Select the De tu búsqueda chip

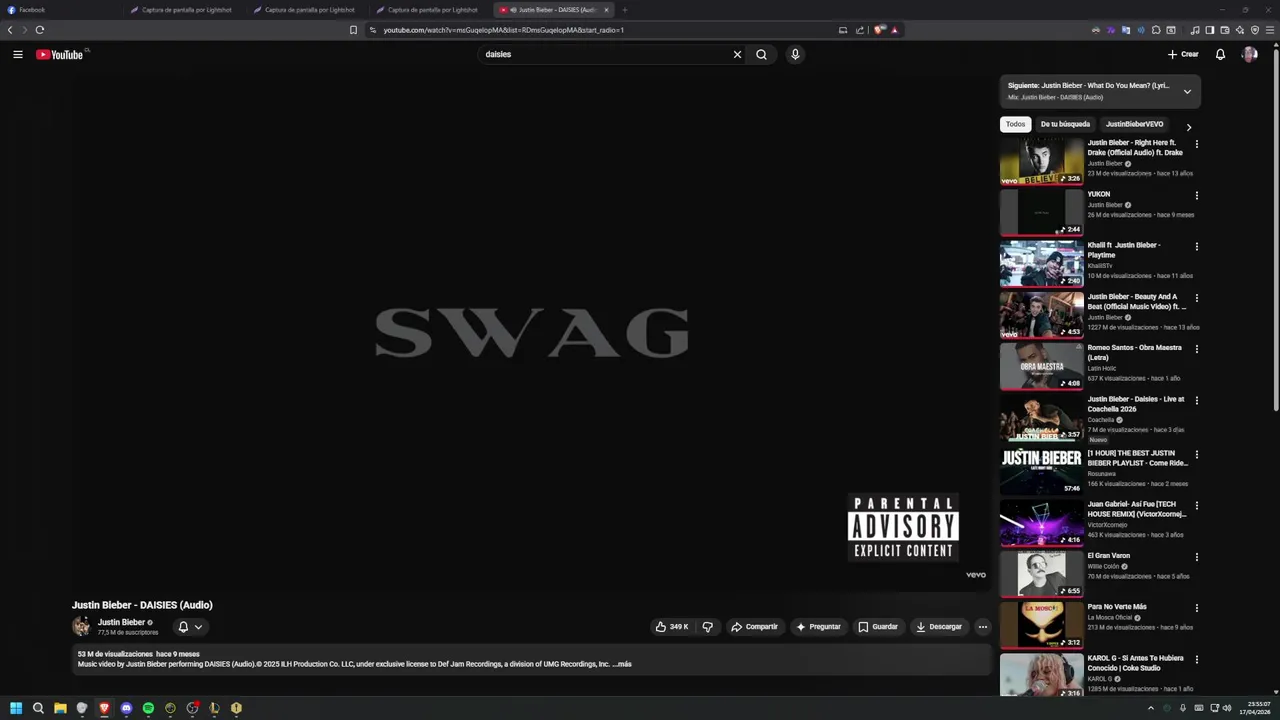coord(1065,124)
